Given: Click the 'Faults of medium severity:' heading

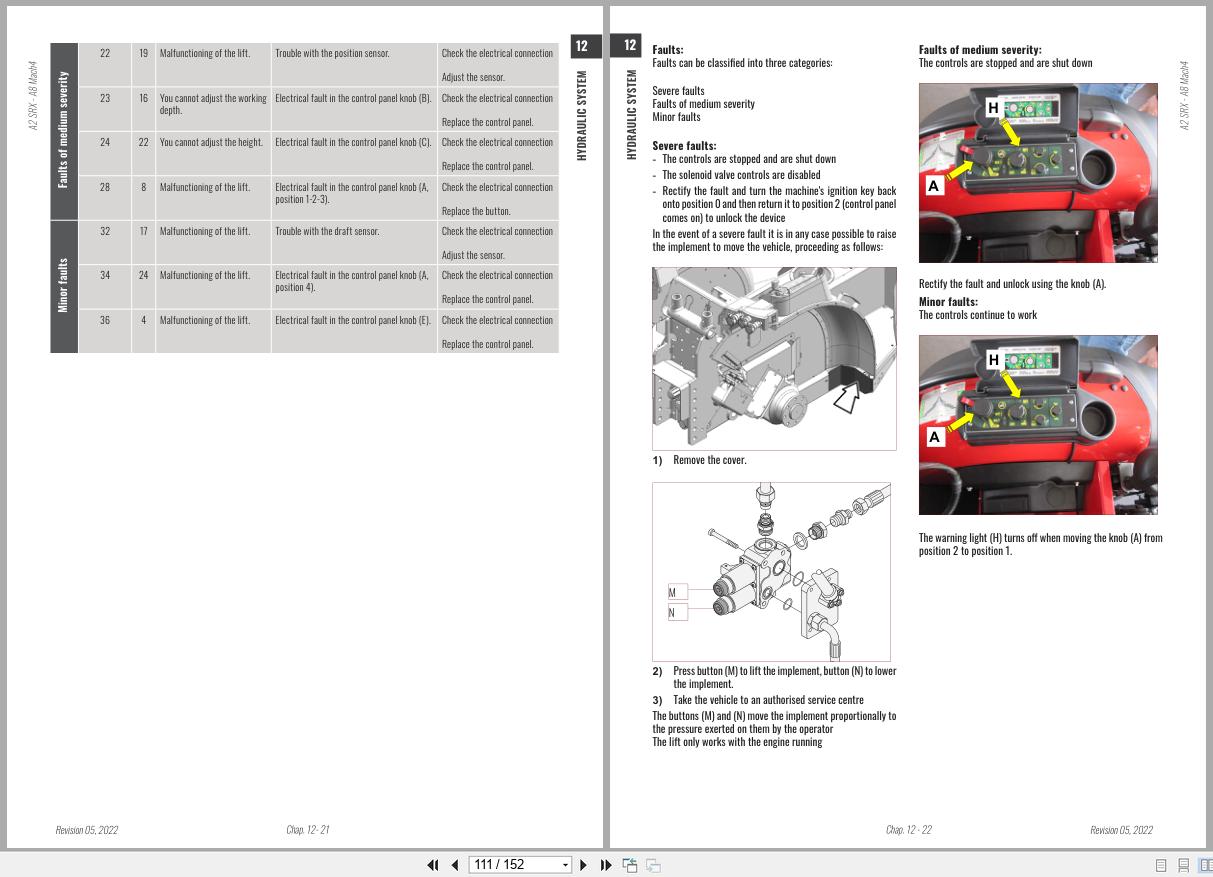Looking at the screenshot, I should click(x=980, y=49).
